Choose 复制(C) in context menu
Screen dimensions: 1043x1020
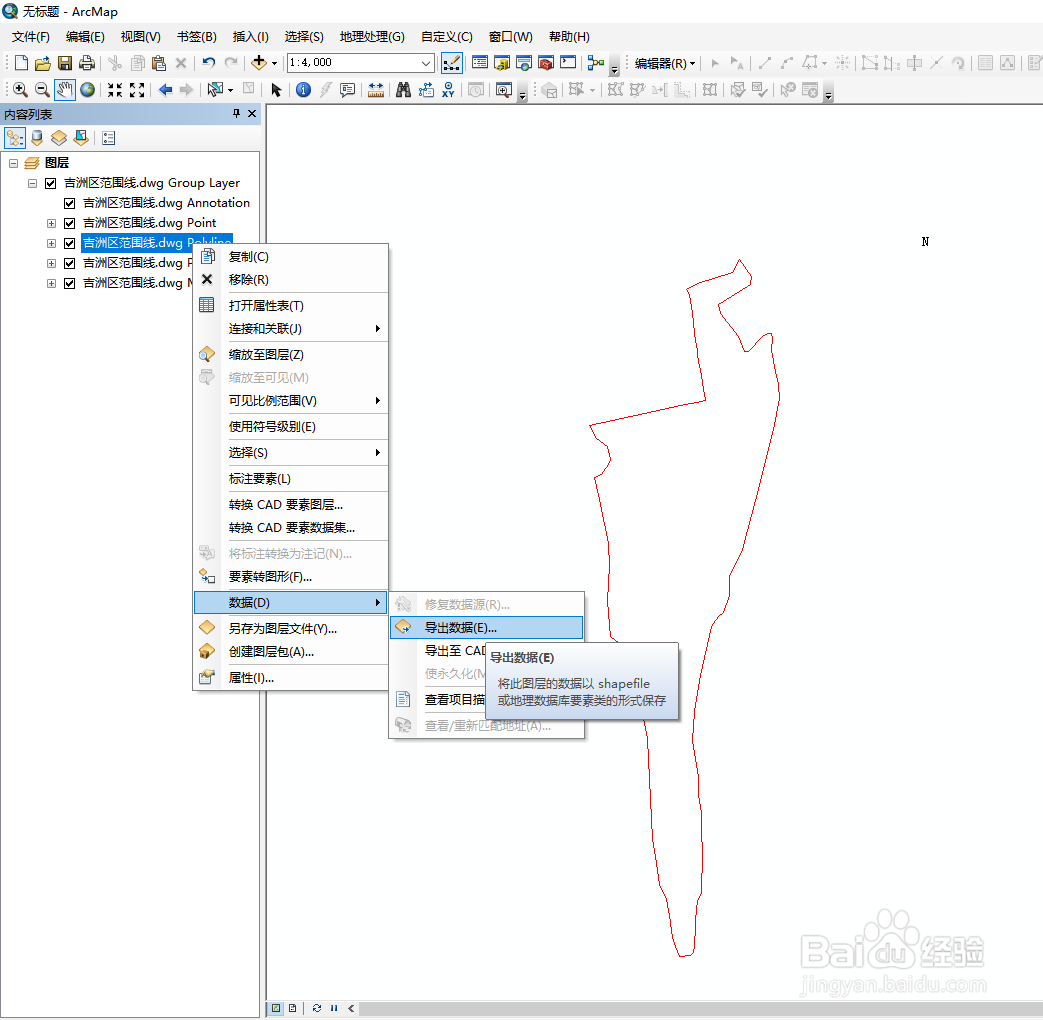291,257
